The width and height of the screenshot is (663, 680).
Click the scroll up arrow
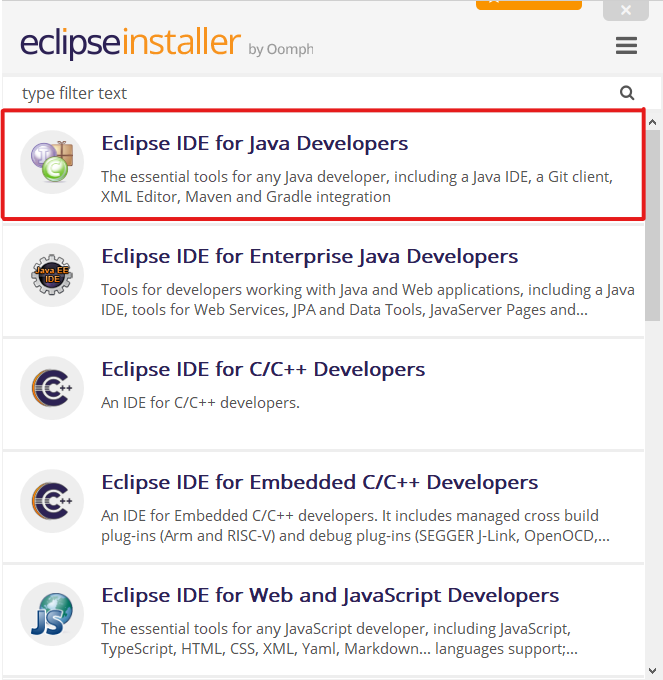click(x=652, y=123)
